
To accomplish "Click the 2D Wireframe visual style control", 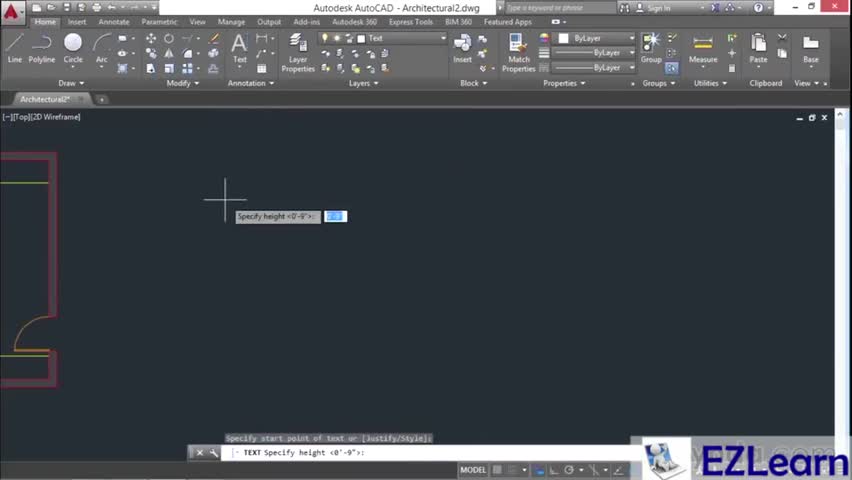I will tap(55, 117).
